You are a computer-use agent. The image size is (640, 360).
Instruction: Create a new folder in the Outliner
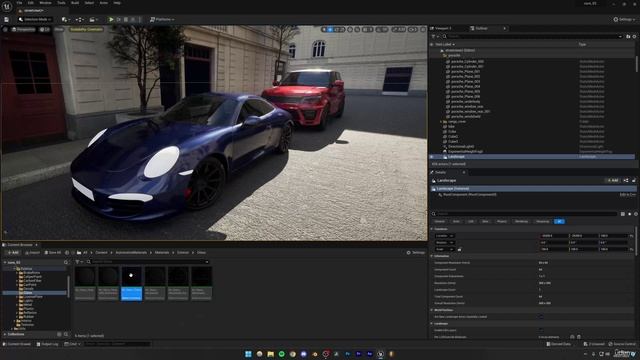(x=628, y=36)
